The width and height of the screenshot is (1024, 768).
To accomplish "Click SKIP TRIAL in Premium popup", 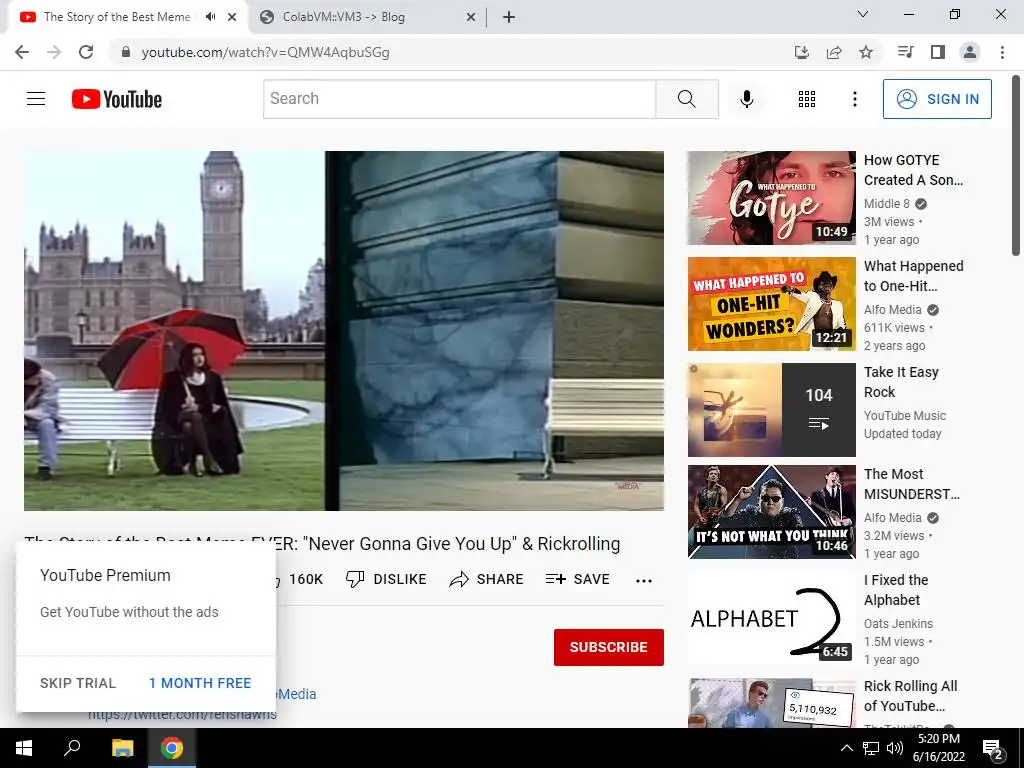I will point(78,683).
